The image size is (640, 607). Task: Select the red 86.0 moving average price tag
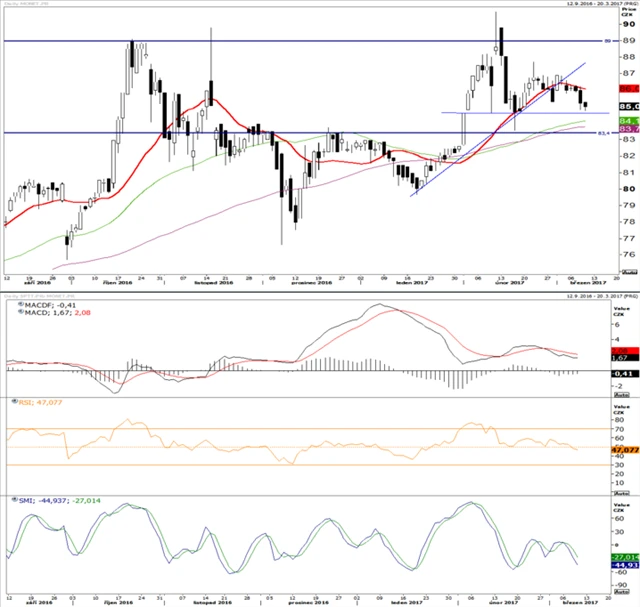(x=629, y=117)
